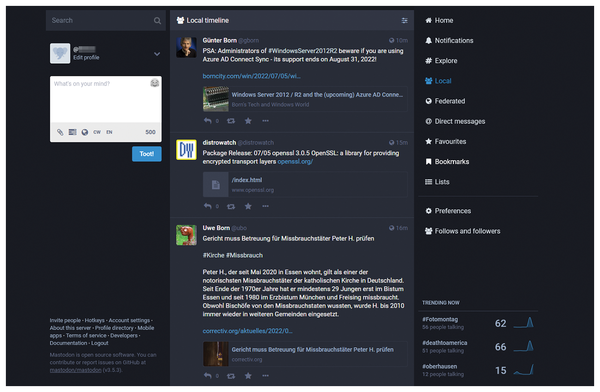Click the distrowatch avatar
Viewport: 600px width, 392px height.
pyautogui.click(x=186, y=149)
